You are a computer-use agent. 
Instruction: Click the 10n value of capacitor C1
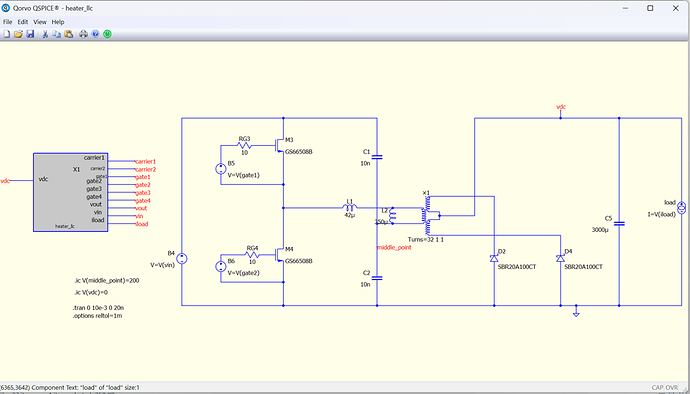click(365, 163)
